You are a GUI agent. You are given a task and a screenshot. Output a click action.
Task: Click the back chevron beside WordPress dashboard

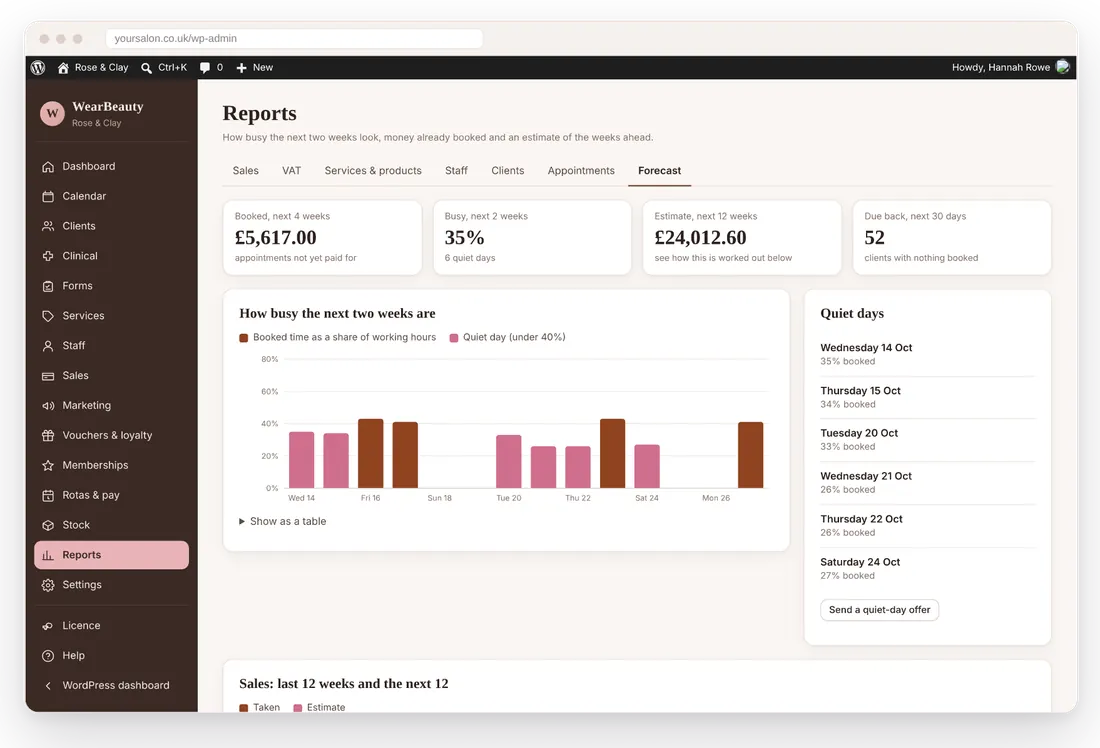[48, 686]
